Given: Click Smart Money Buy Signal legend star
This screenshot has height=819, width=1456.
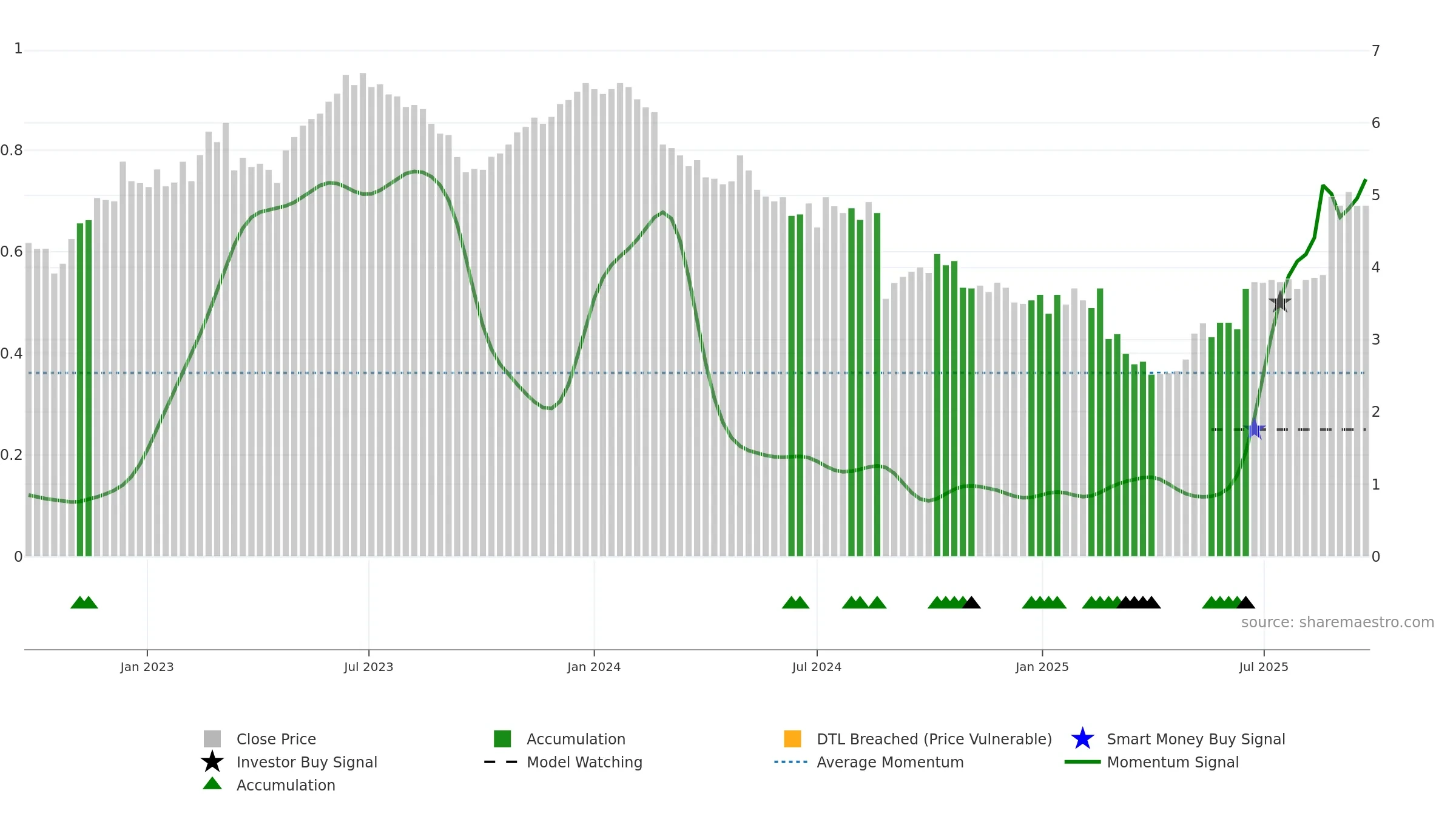Looking at the screenshot, I should (x=1083, y=739).
